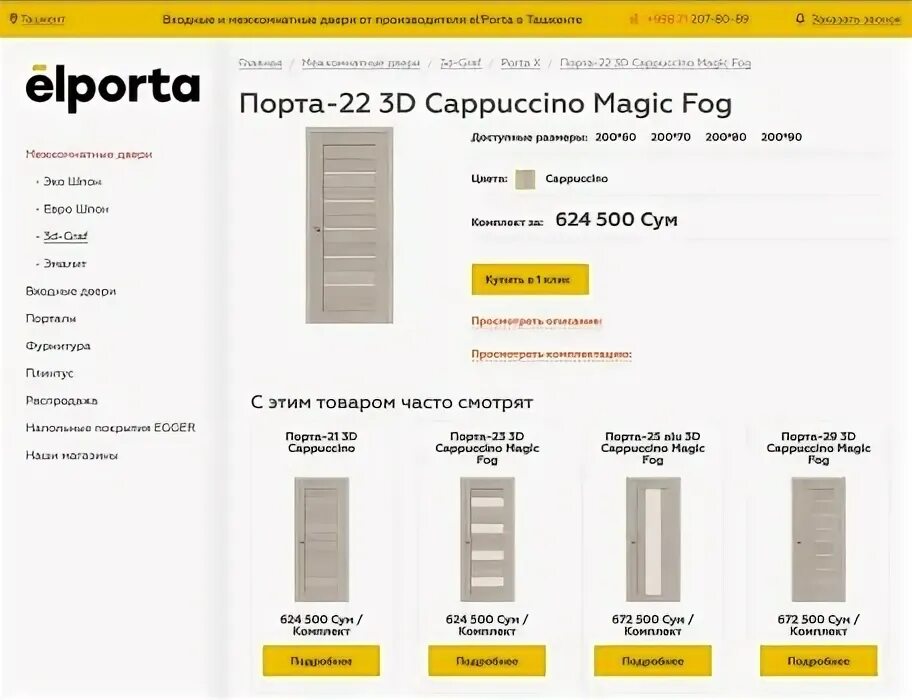Expand the view configuration link
Viewport: 912px width, 700px height.
(551, 355)
